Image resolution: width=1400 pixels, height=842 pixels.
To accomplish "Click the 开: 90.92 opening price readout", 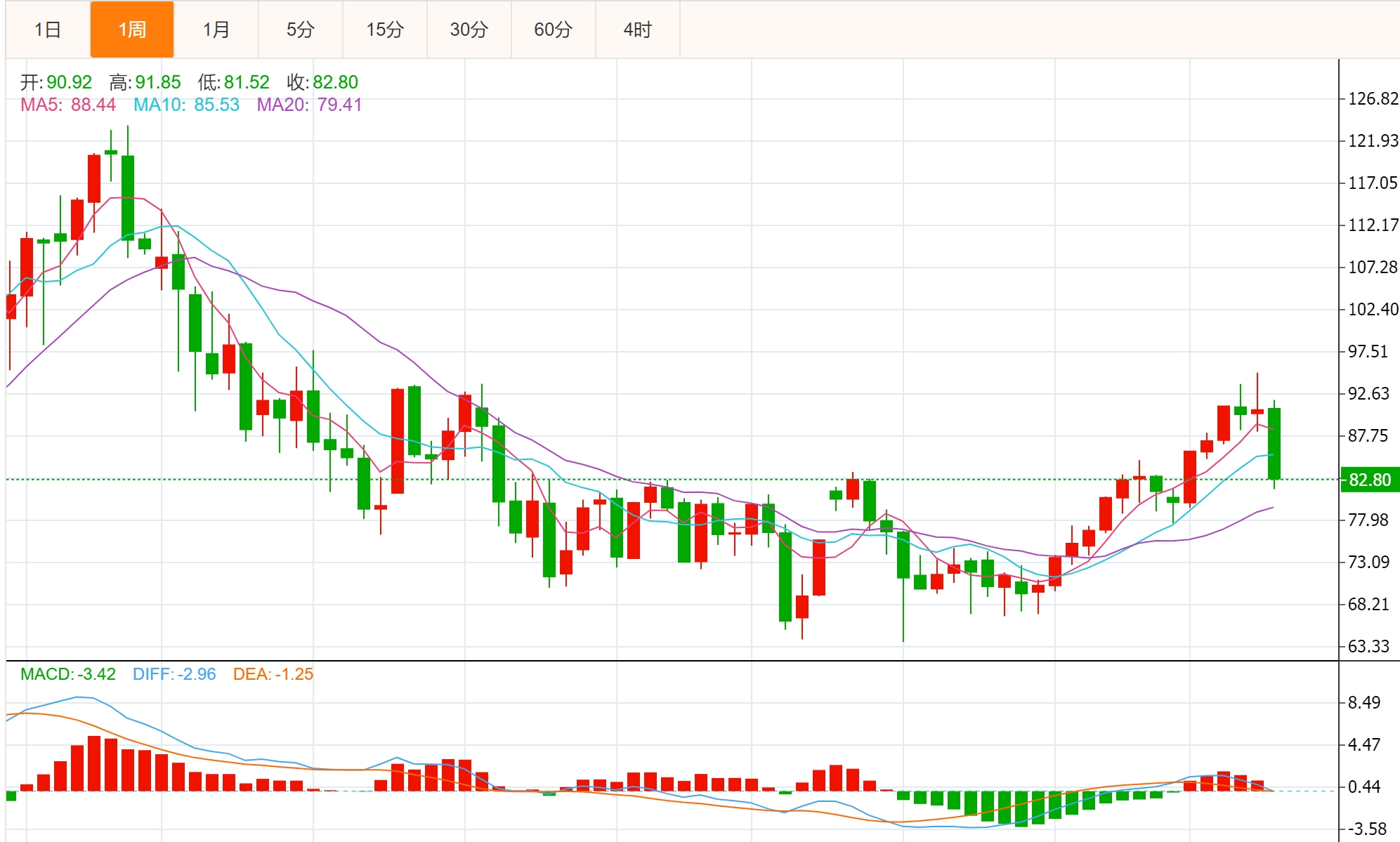I will (x=56, y=82).
